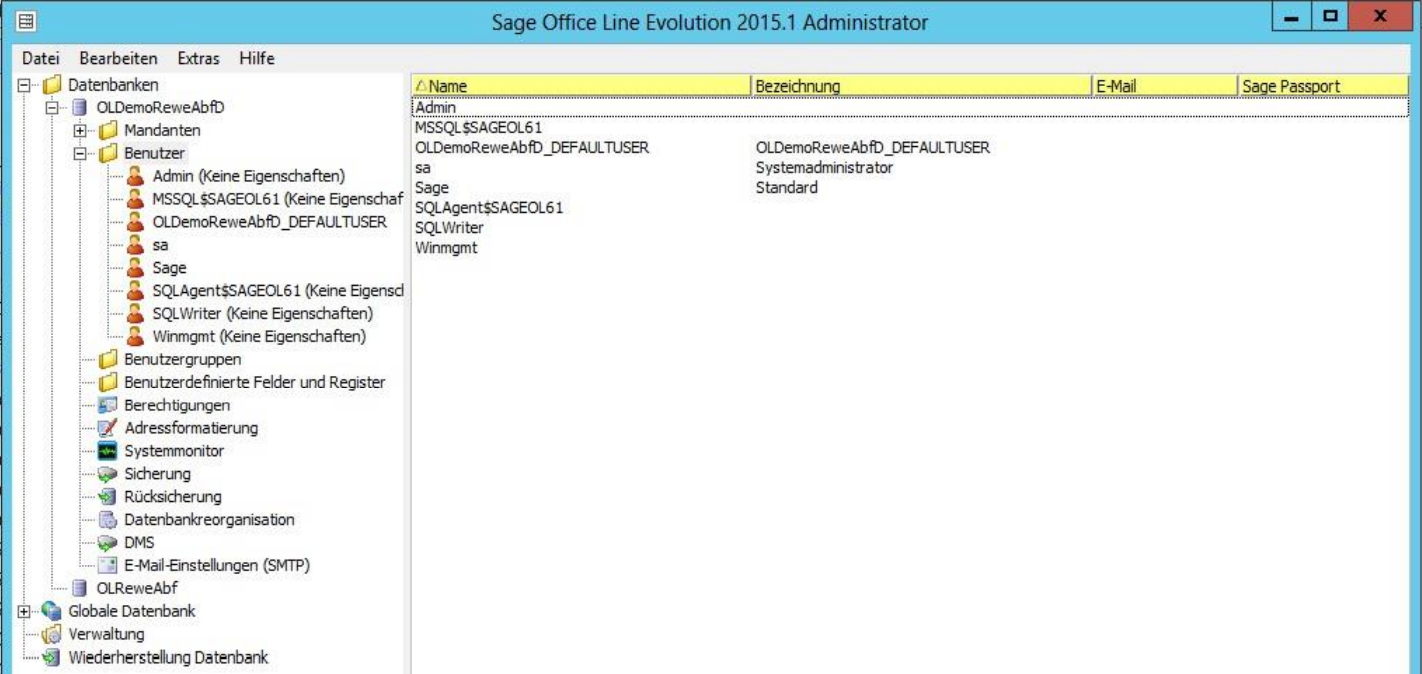Click the OLReweAbf database icon
1422x674 pixels.
[x=80, y=588]
